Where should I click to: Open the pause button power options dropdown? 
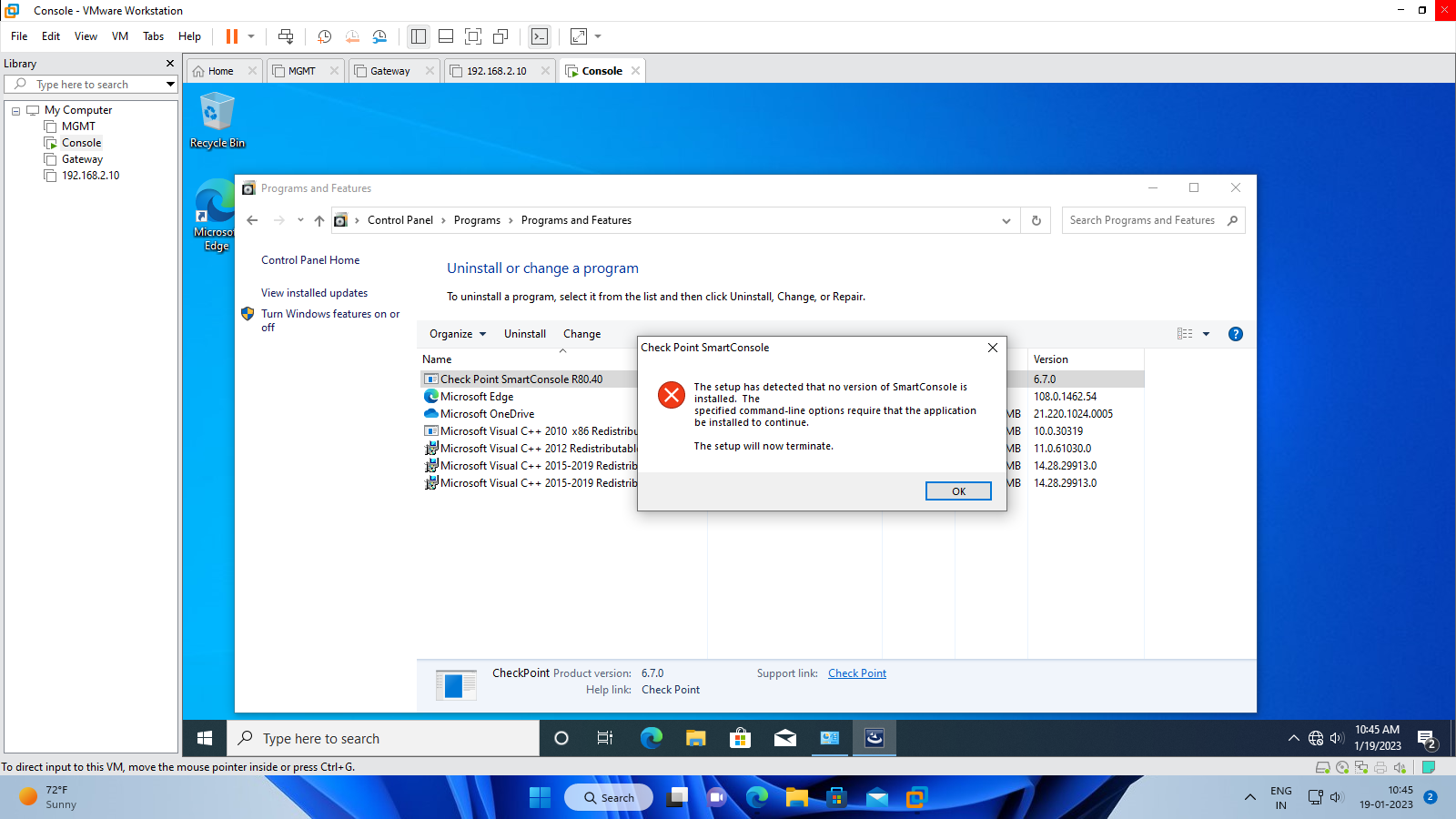(x=251, y=36)
